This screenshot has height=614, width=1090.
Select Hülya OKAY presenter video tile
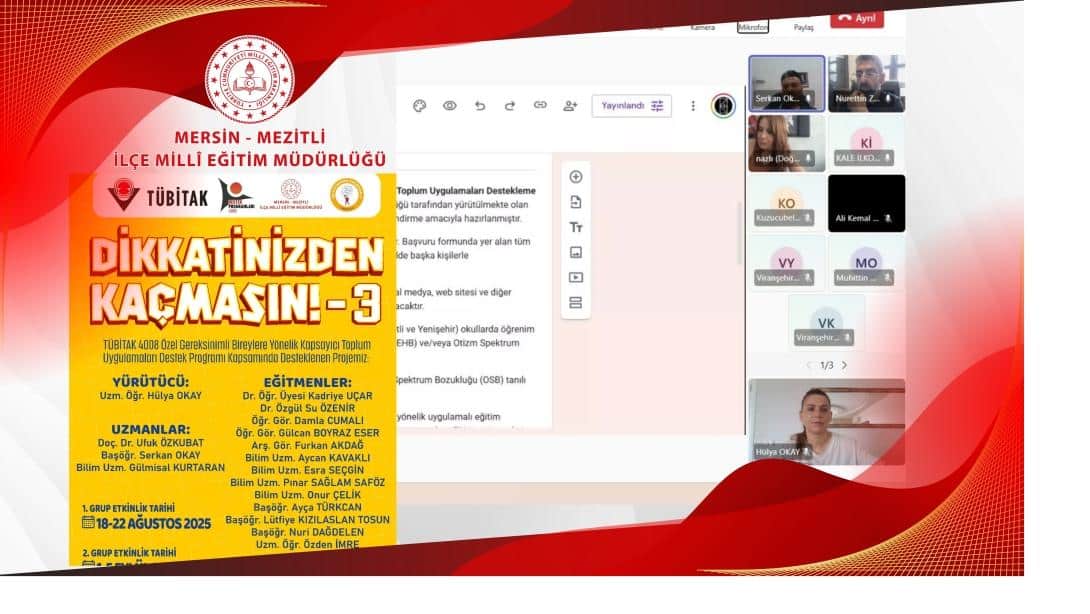pyautogui.click(x=827, y=422)
